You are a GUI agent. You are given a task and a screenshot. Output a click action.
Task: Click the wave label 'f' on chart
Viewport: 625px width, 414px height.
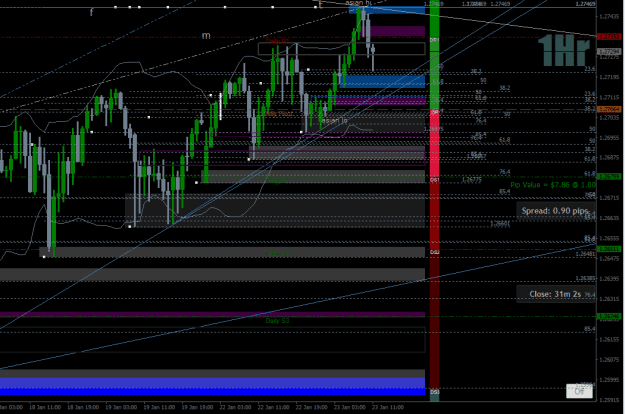(91, 12)
